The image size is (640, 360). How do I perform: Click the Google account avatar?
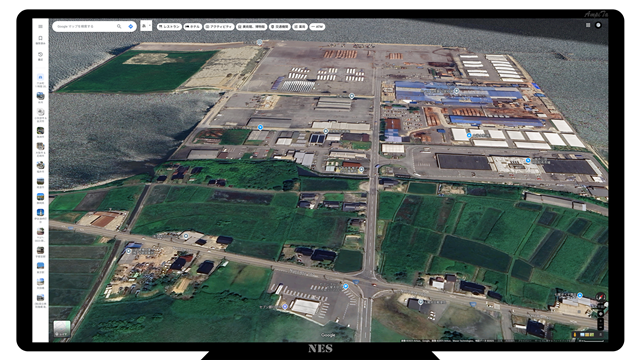(598, 25)
